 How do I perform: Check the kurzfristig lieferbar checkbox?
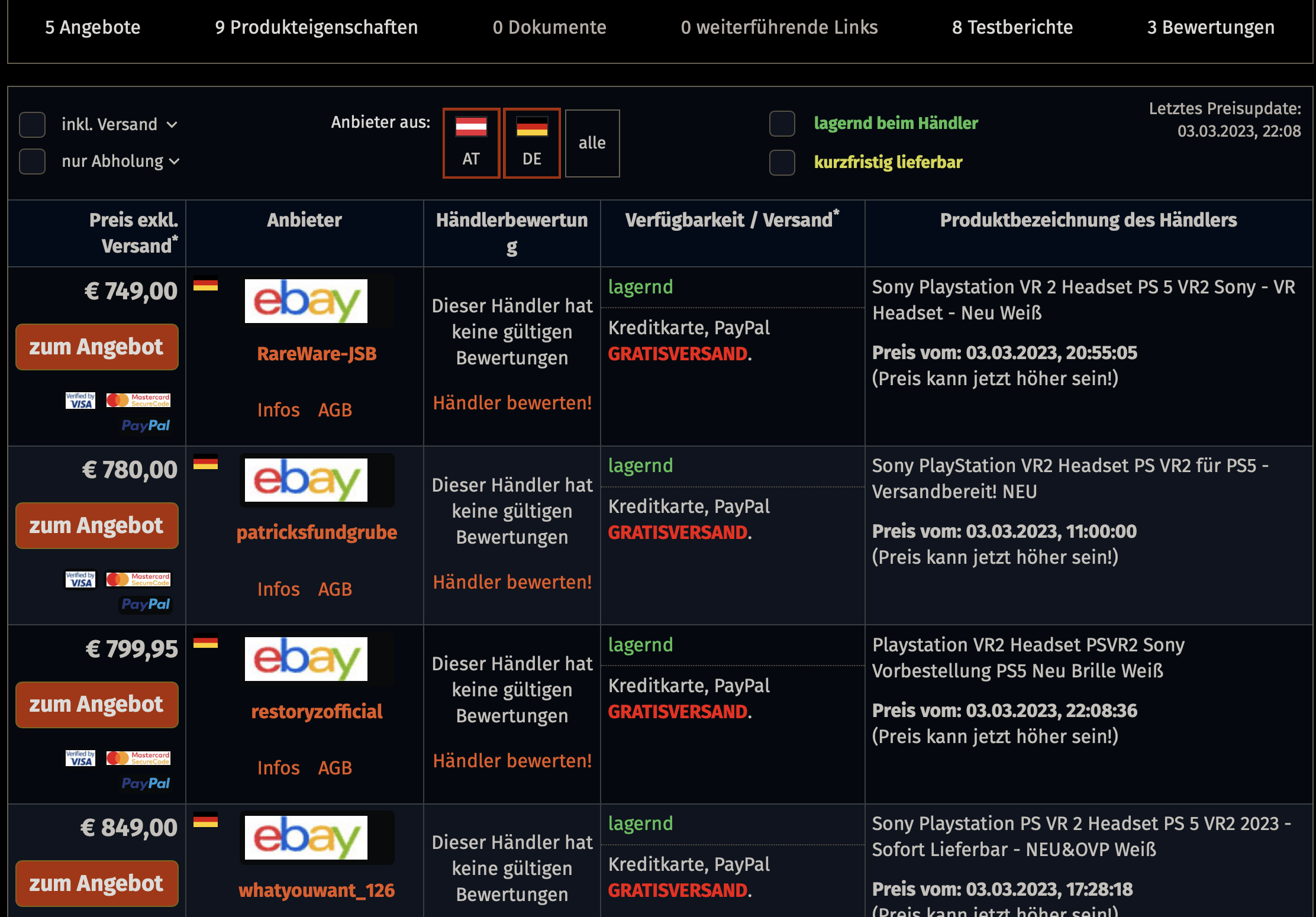click(x=782, y=162)
